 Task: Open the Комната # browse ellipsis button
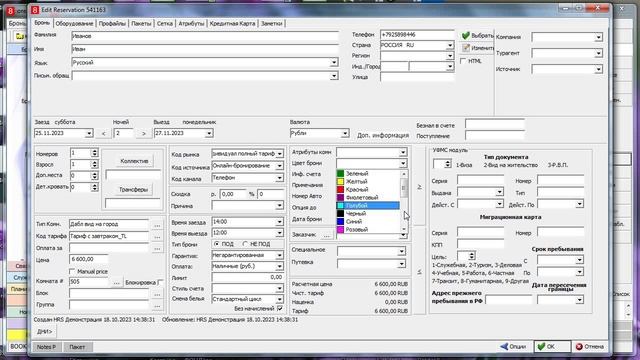(116, 282)
